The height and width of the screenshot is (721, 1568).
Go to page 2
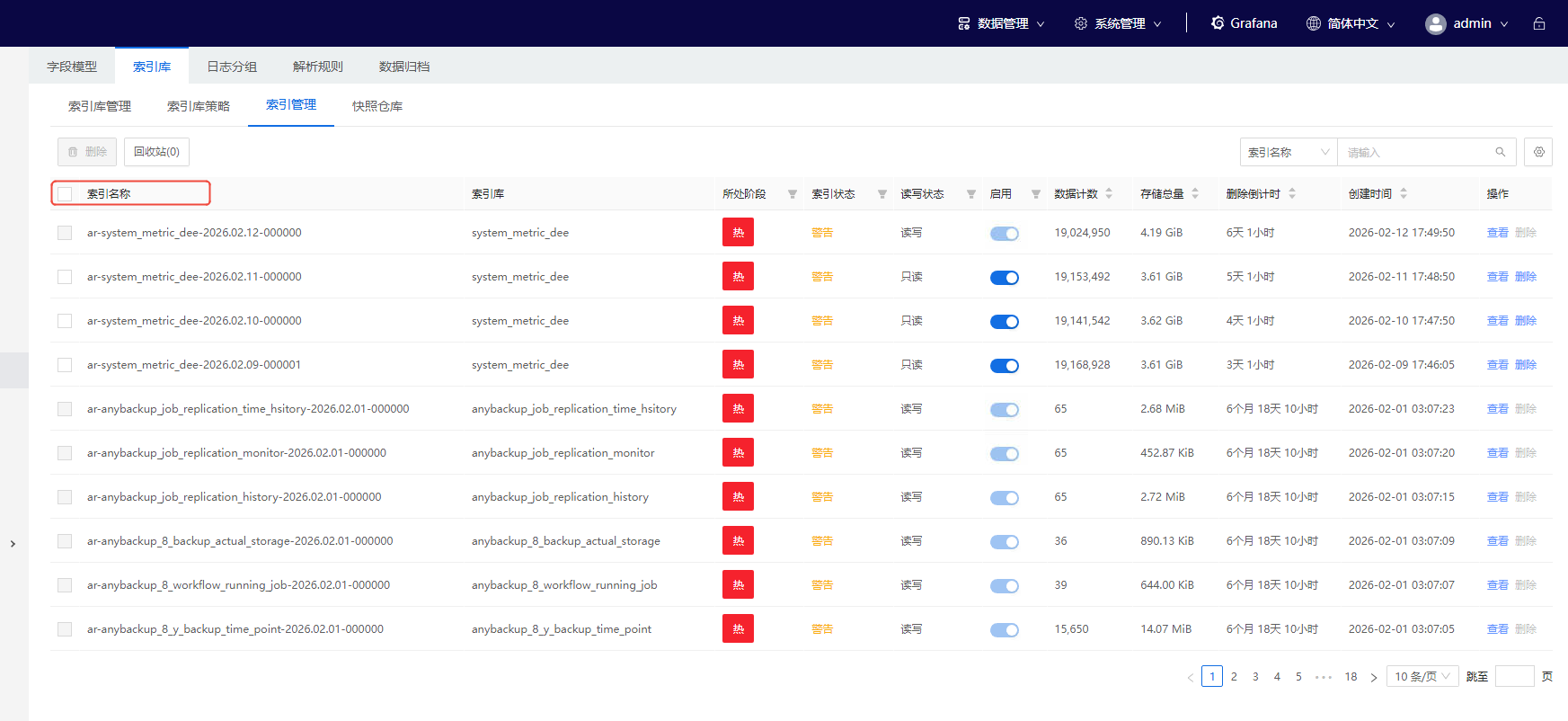pyautogui.click(x=1234, y=677)
